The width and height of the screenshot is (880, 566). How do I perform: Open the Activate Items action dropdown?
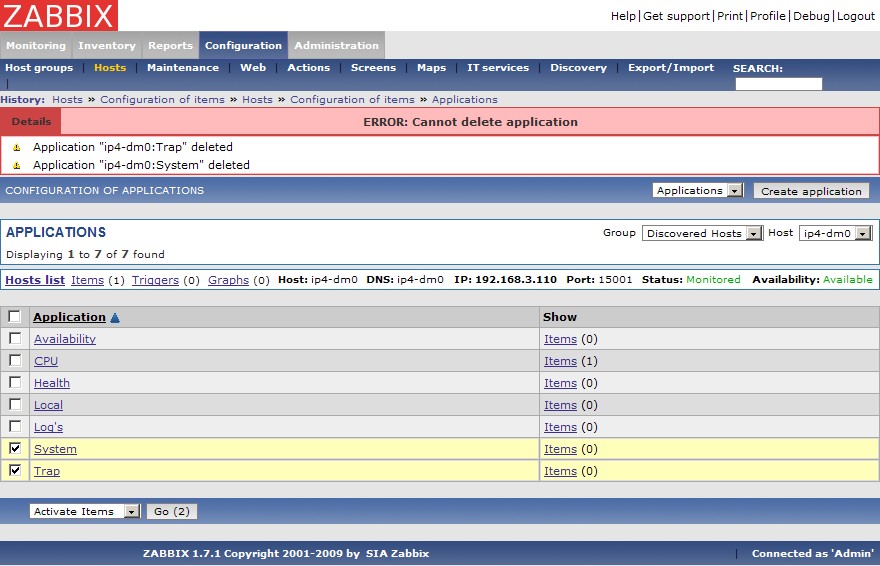coord(84,512)
